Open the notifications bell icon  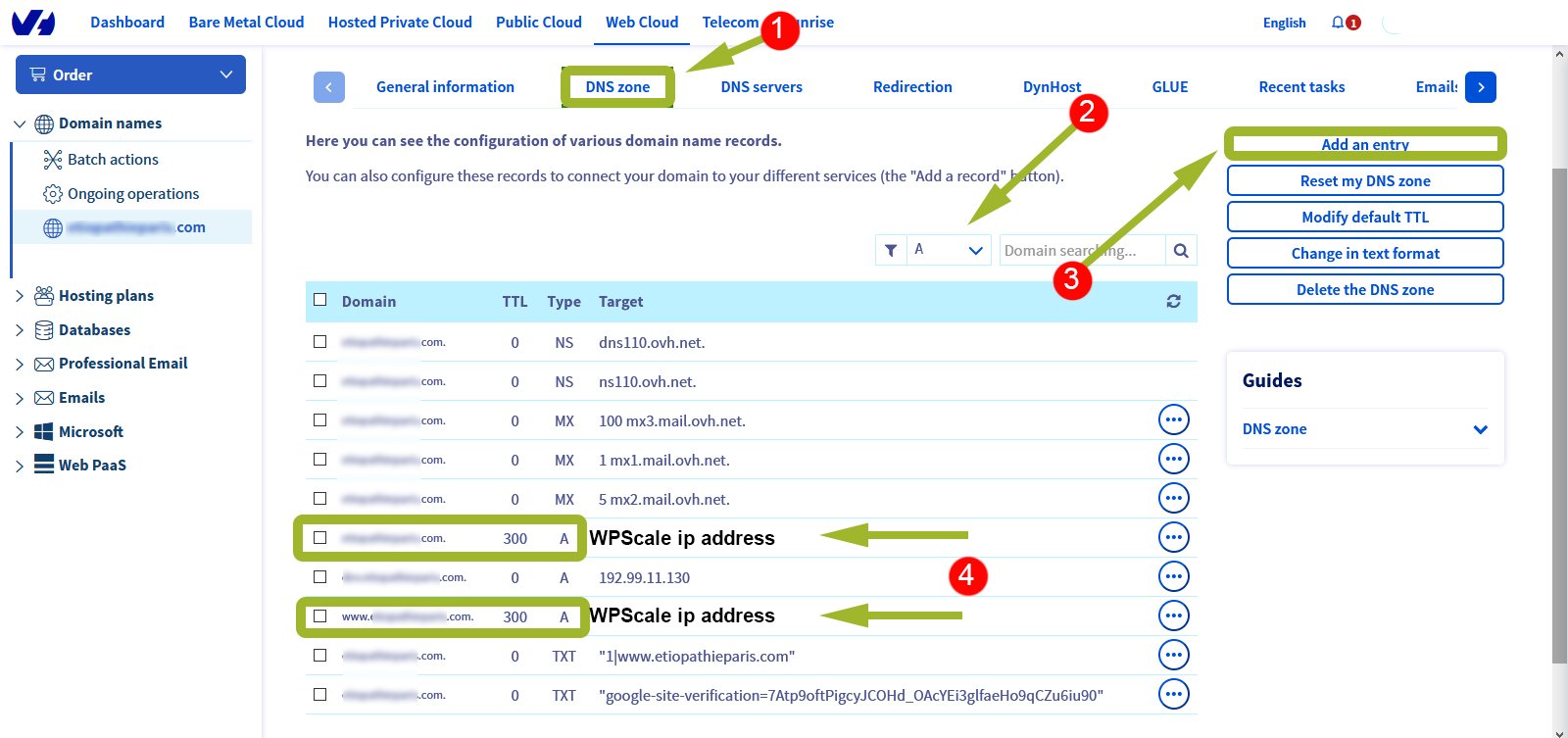[x=1338, y=23]
